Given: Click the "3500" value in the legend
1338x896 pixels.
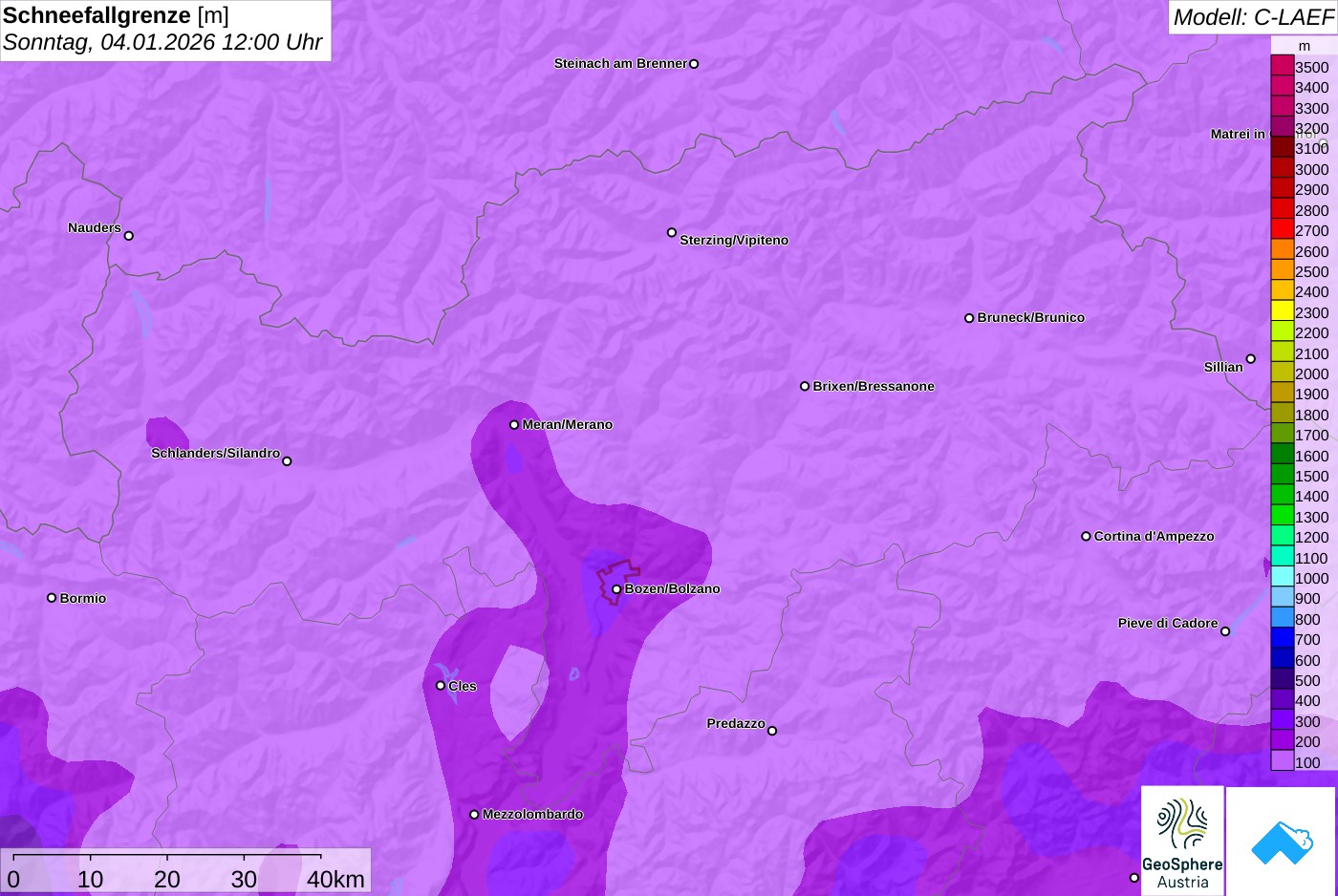Looking at the screenshot, I should tap(1312, 68).
